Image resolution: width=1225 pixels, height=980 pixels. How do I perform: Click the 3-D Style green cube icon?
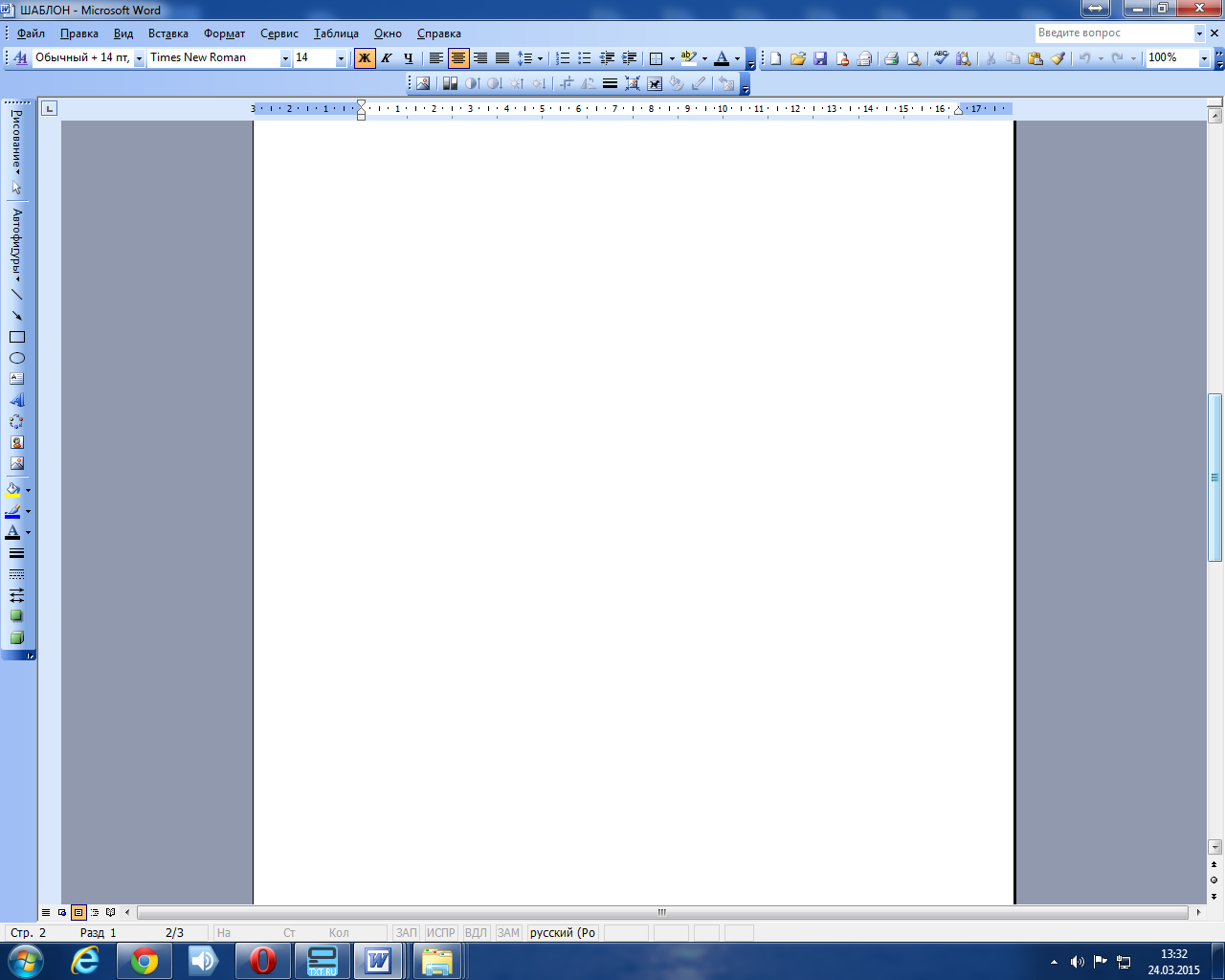pos(16,637)
